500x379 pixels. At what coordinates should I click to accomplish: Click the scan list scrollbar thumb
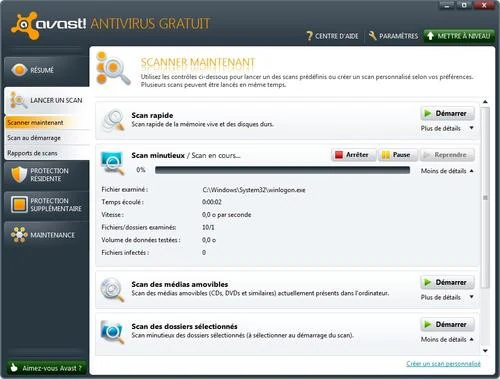tap(486, 197)
